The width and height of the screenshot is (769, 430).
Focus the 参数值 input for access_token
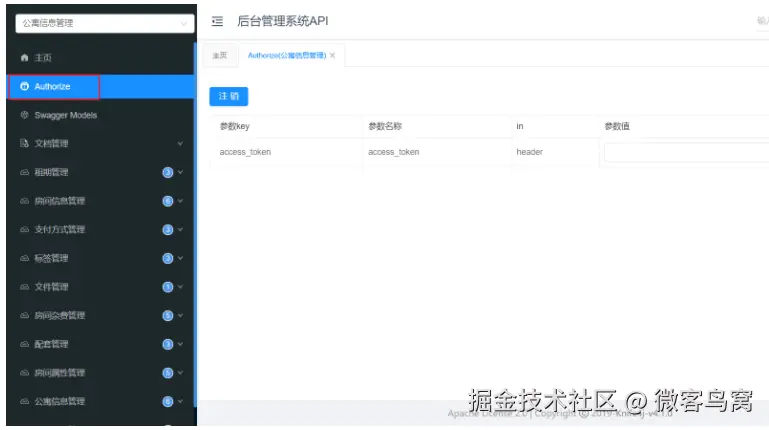coord(687,152)
